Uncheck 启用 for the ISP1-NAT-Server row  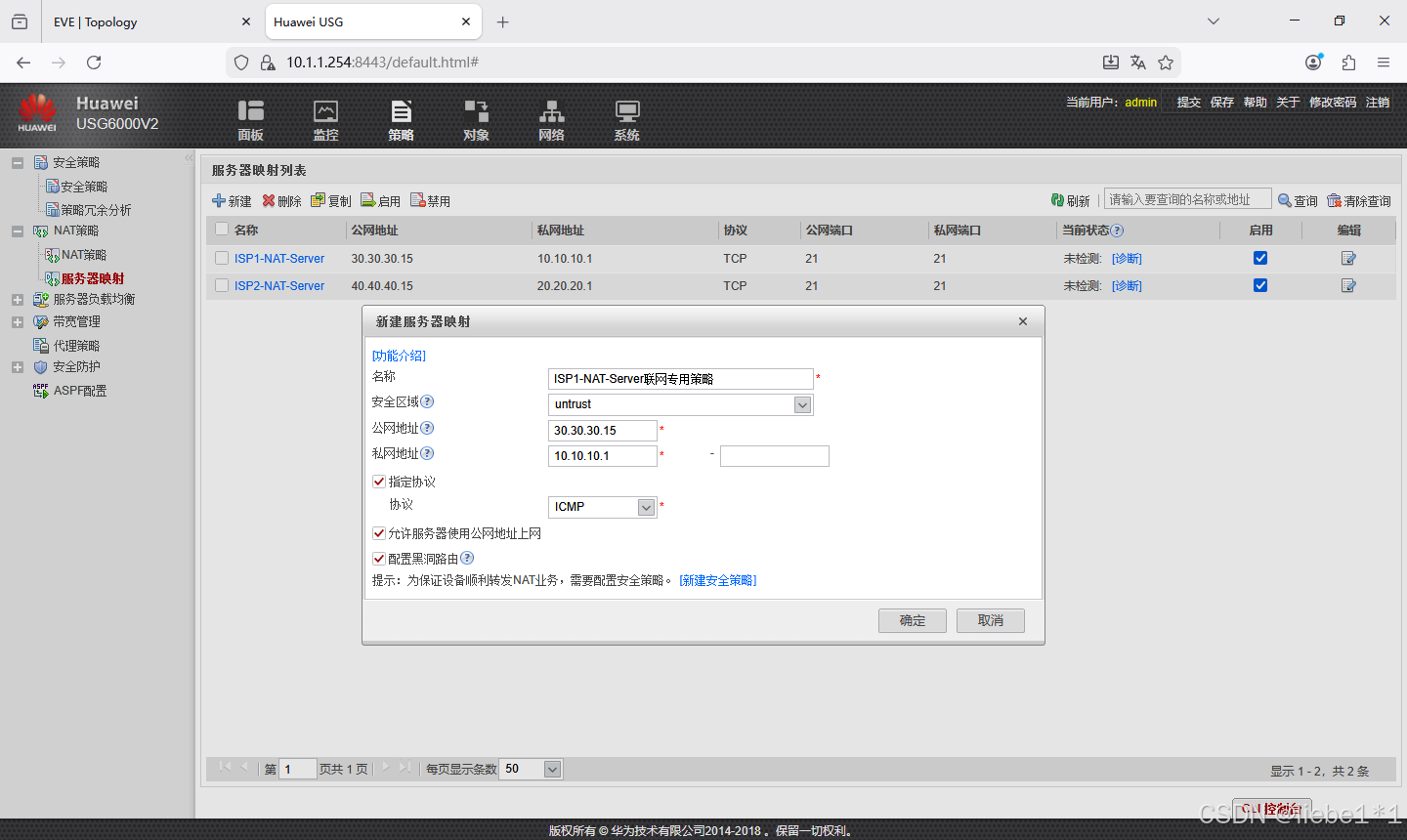[1259, 258]
